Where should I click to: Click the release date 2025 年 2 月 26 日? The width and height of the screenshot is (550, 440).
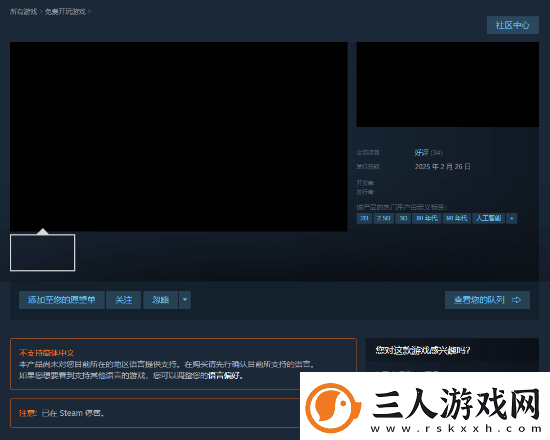442,166
